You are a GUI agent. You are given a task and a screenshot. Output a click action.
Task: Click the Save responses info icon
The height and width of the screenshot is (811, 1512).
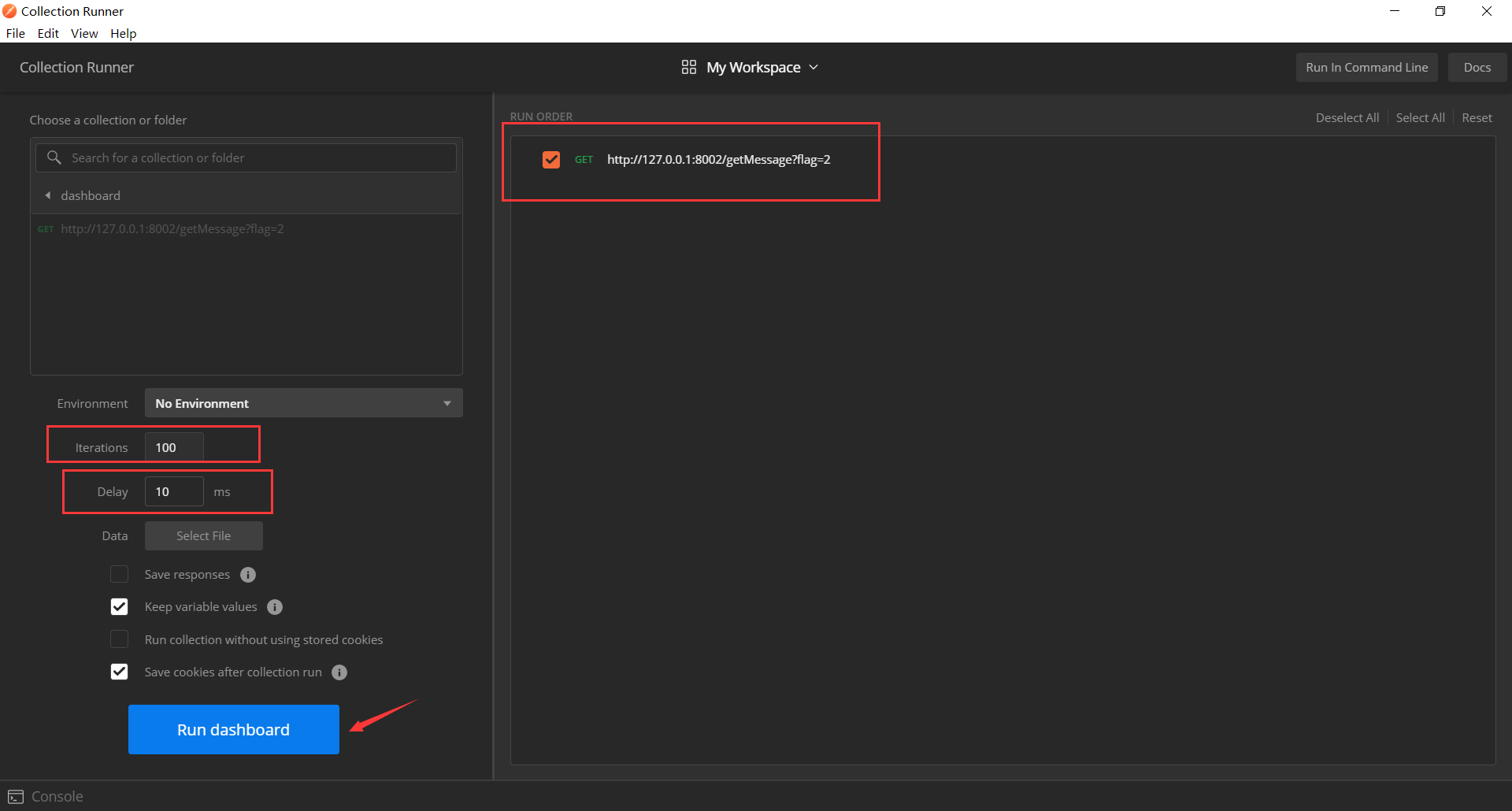pos(248,575)
